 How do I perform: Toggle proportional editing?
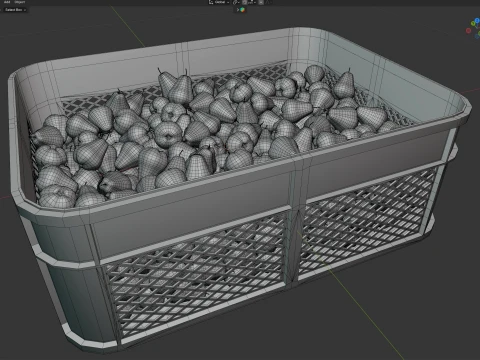click(x=261, y=2)
